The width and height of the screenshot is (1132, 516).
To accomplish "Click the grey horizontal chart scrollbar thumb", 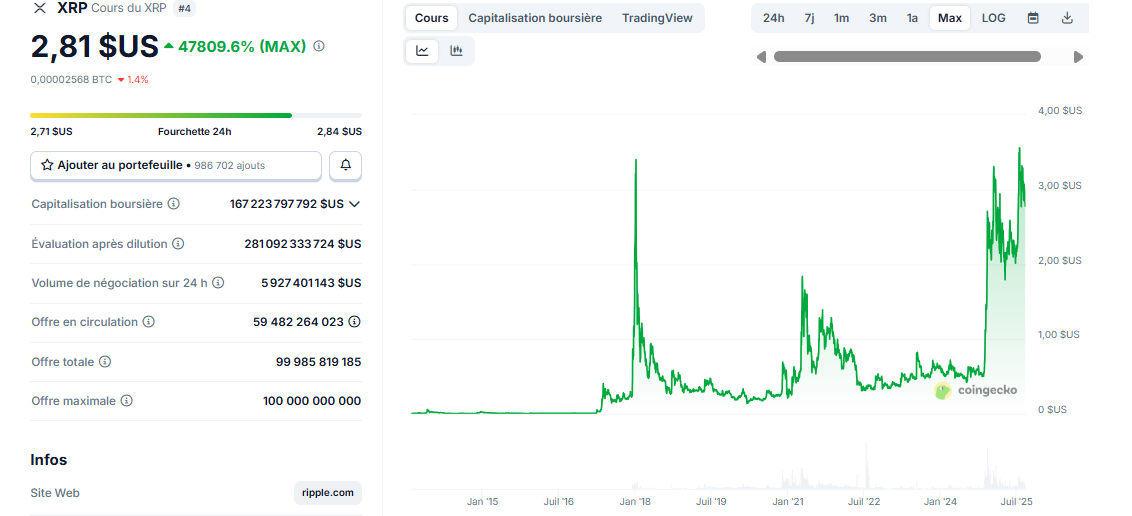I will (907, 57).
